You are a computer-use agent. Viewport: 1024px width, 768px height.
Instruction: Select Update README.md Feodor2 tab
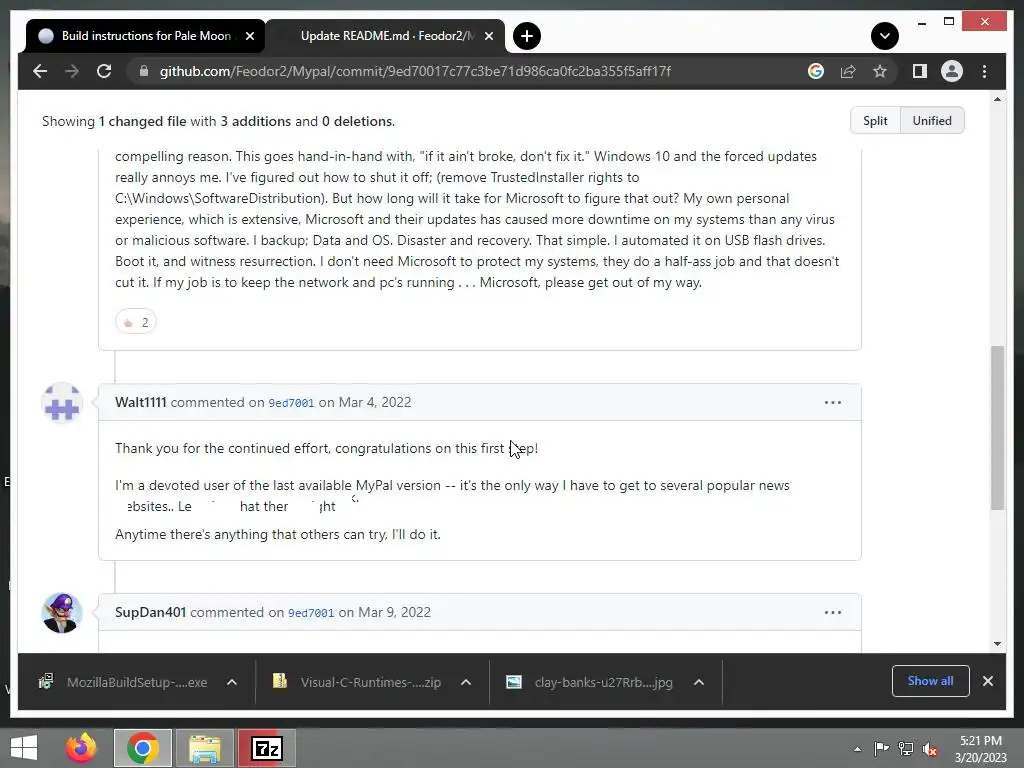[385, 36]
